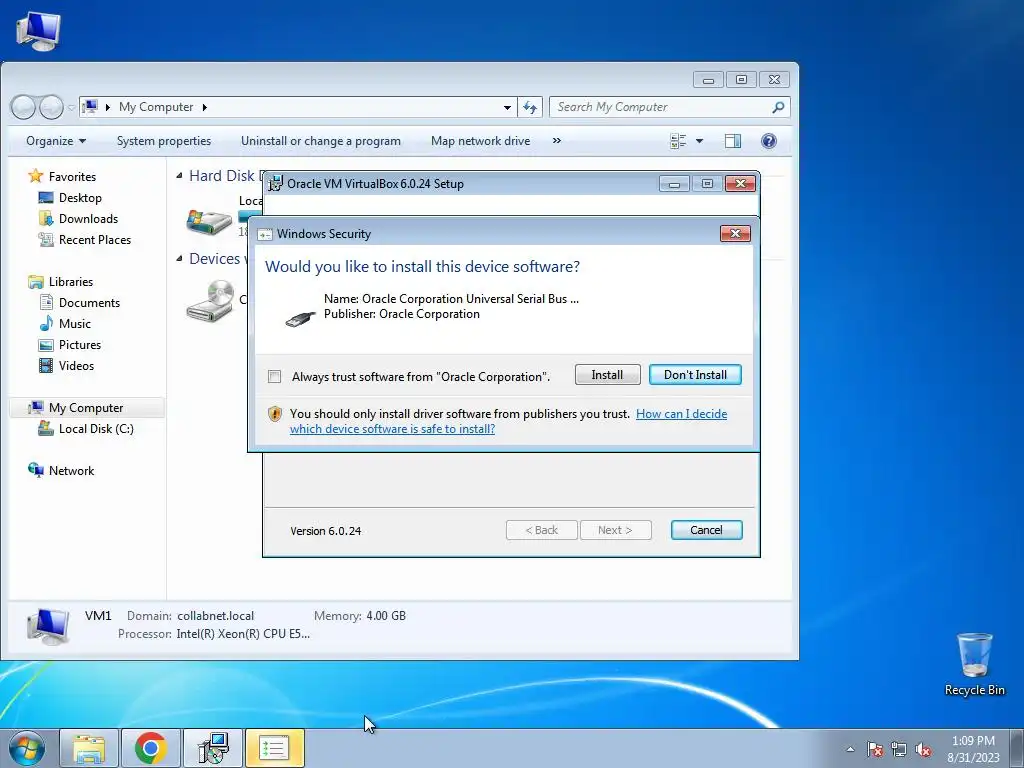1024x768 pixels.
Task: Open the Windows Start menu
Action: pyautogui.click(x=27, y=748)
